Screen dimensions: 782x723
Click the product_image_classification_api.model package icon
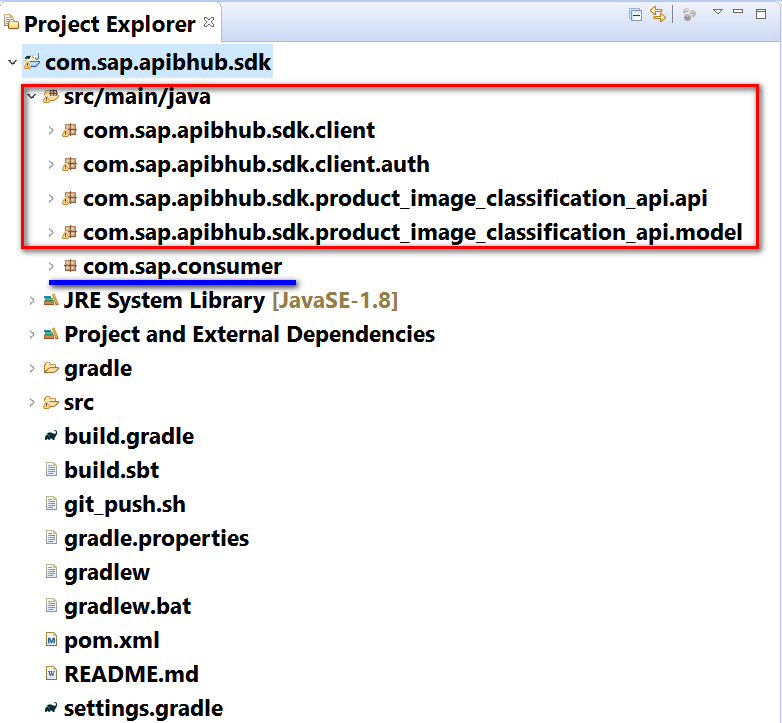(x=69, y=232)
